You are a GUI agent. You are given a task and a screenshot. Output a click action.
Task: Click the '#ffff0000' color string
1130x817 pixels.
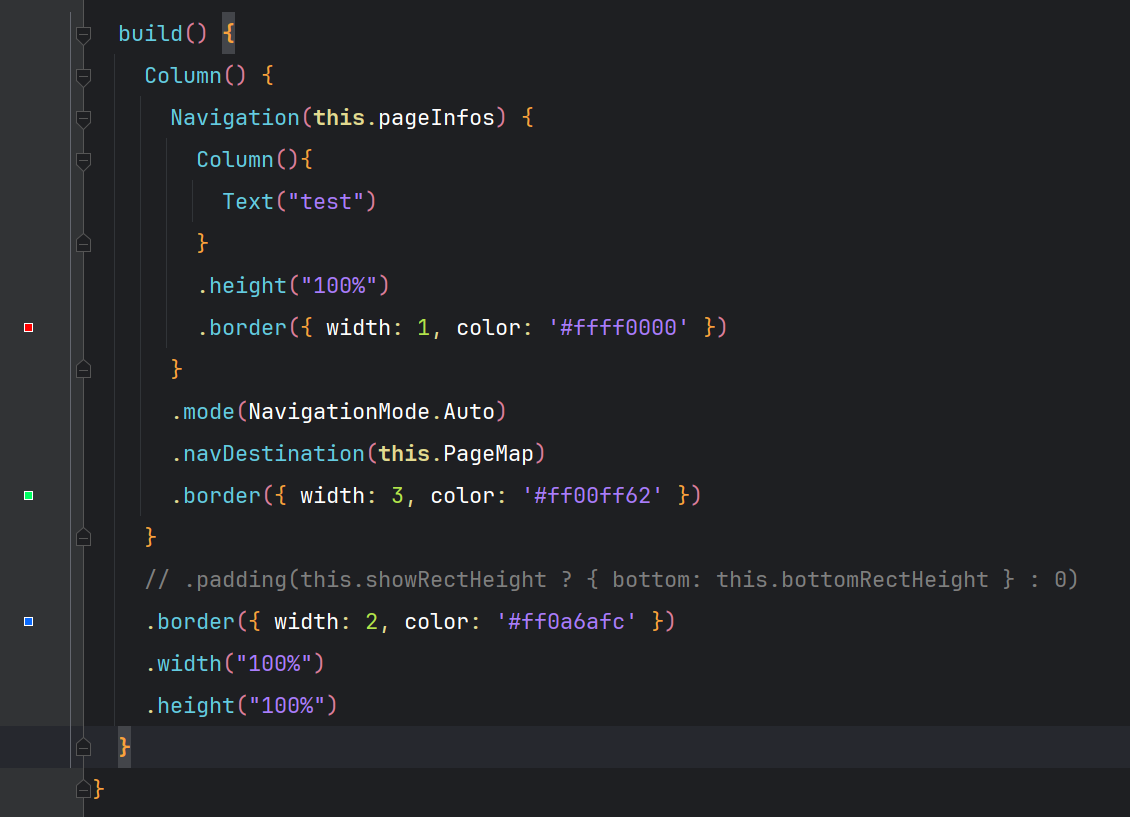[x=618, y=328]
